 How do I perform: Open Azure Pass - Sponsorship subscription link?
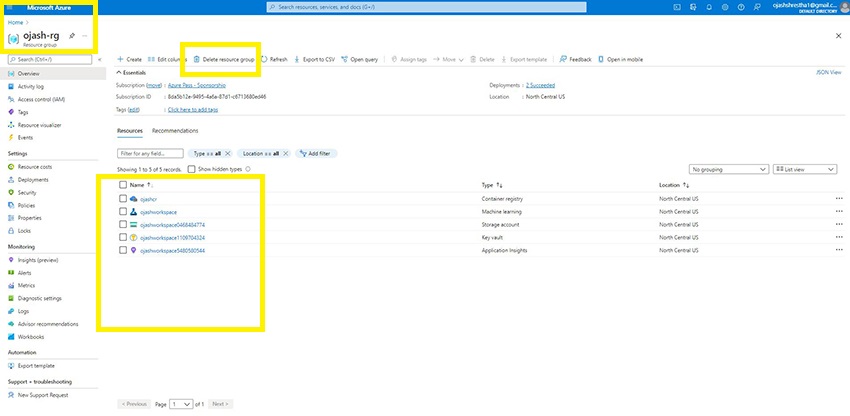pos(197,85)
